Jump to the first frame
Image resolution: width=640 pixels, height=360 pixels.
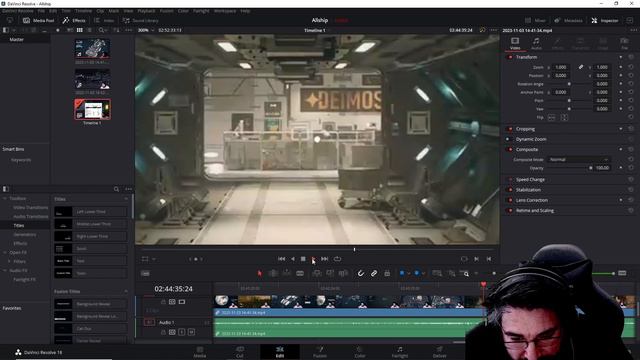point(282,259)
